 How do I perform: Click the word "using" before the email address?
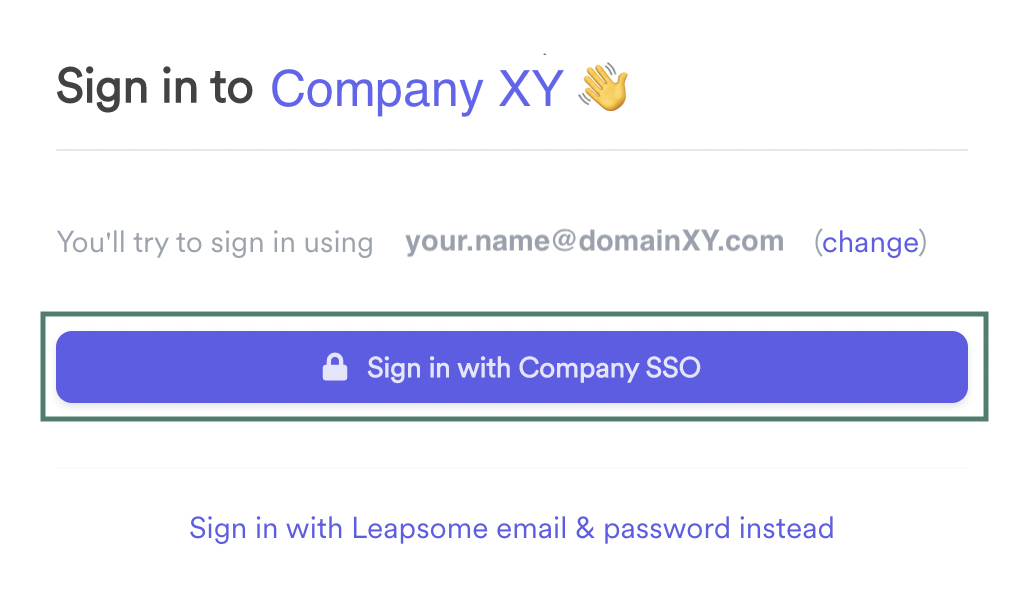[x=338, y=242]
